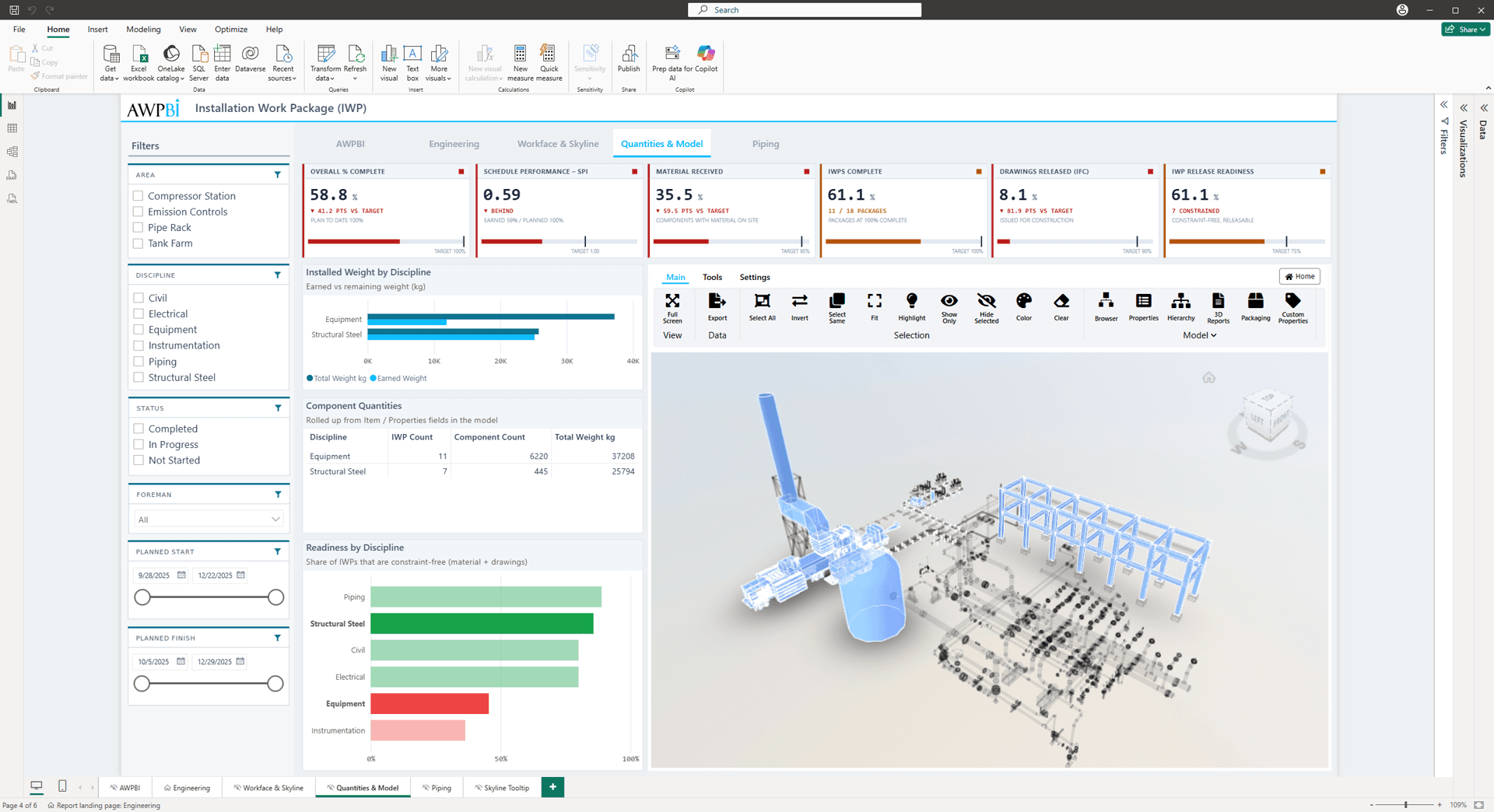Check the Emission Controls area filter
1494x812 pixels.
(139, 212)
